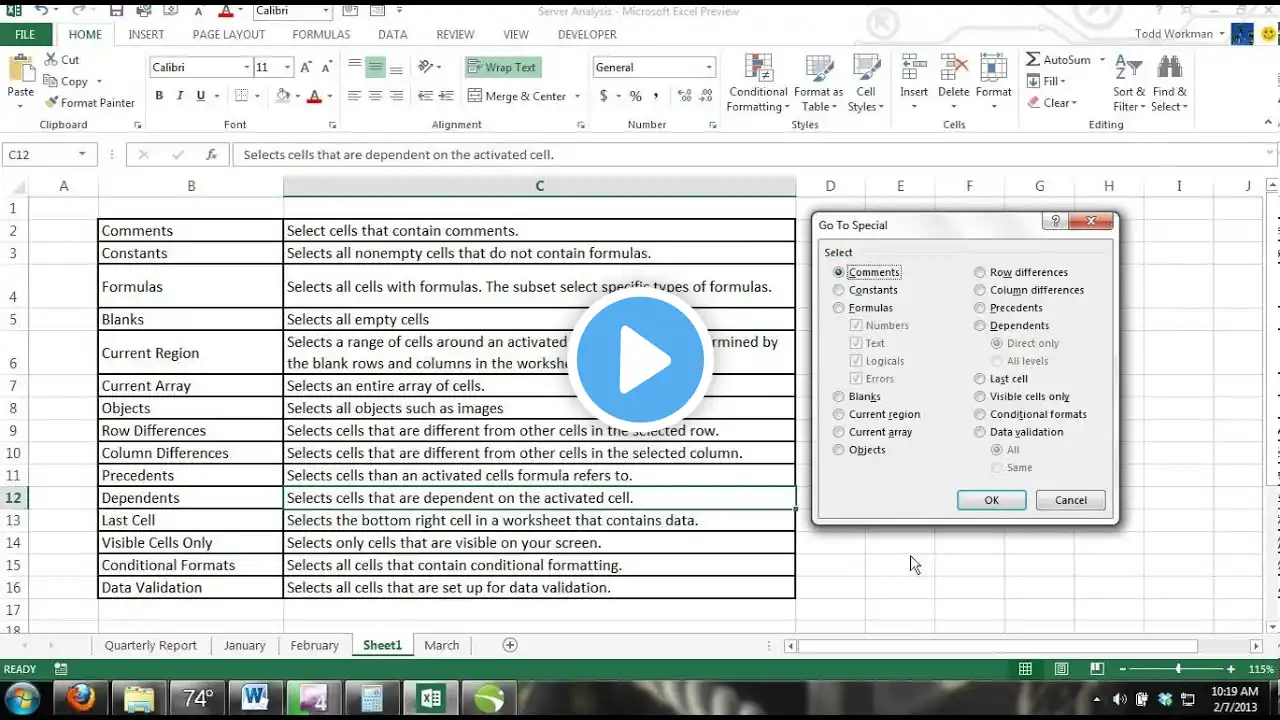The image size is (1280, 720).
Task: Open the font name dropdown in ribbon
Action: click(246, 68)
